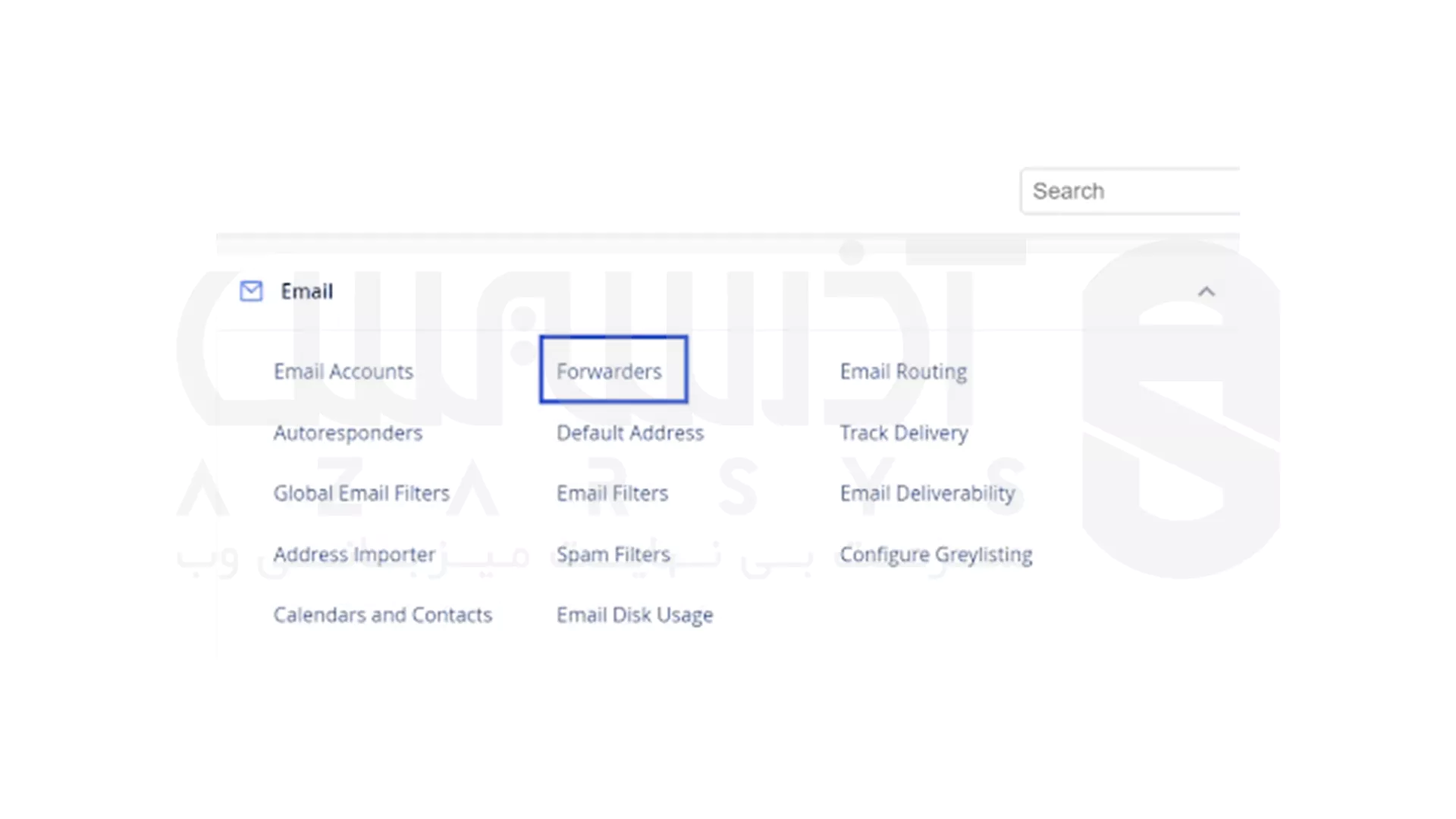Viewport: 1456px width, 819px height.
Task: Go to Email Routing
Action: click(903, 372)
